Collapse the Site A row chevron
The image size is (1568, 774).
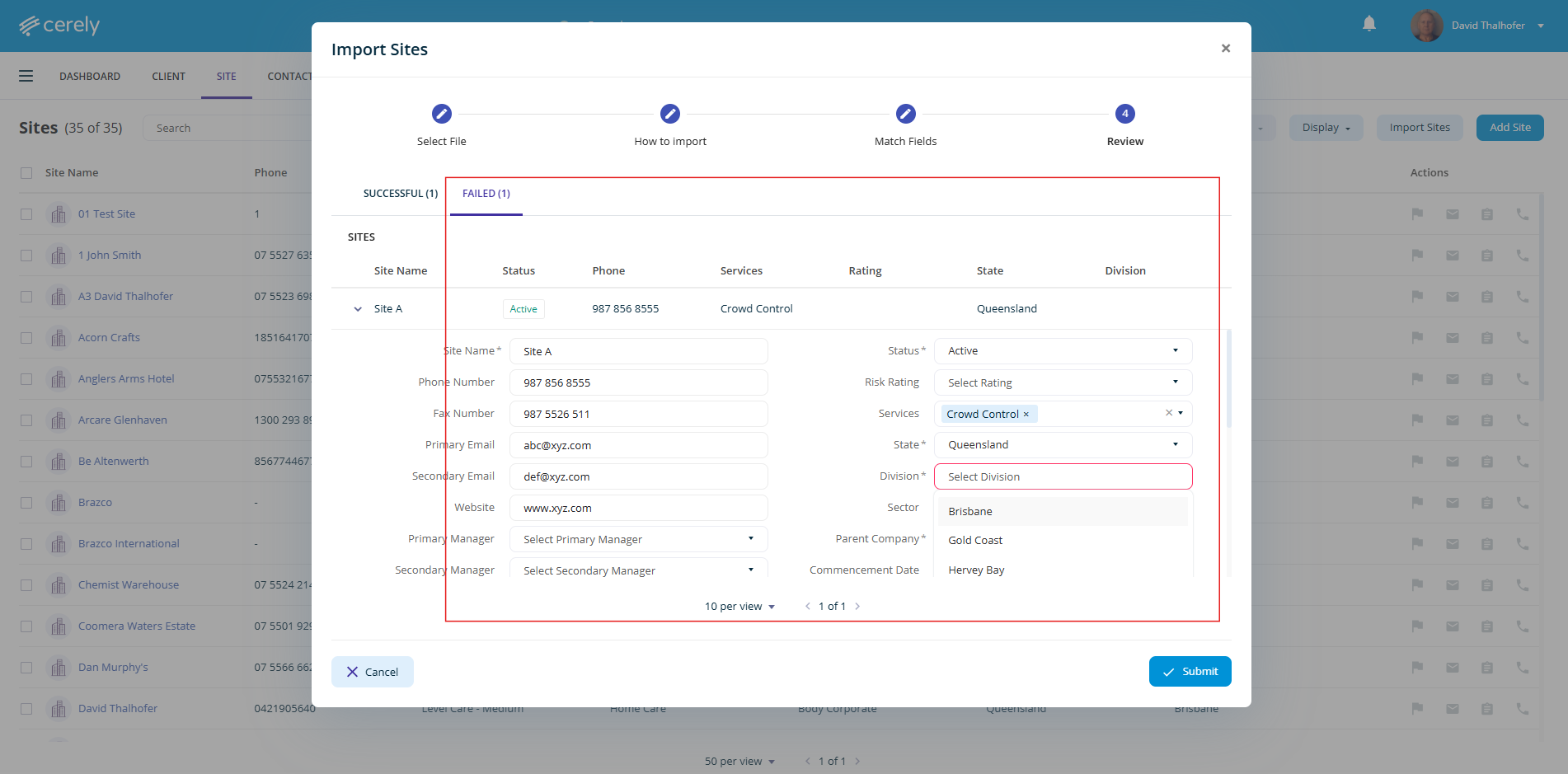click(358, 309)
